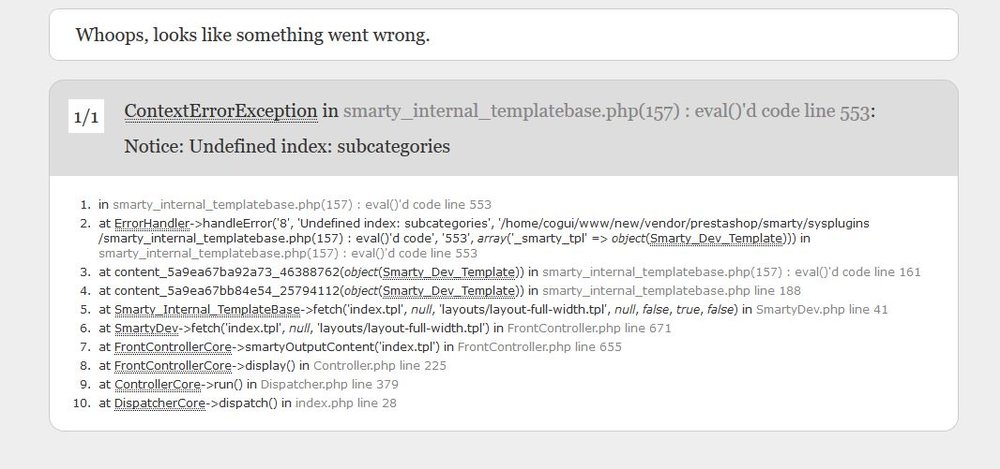Select the "Notice: Undefined index: subcategories" message

(287, 146)
